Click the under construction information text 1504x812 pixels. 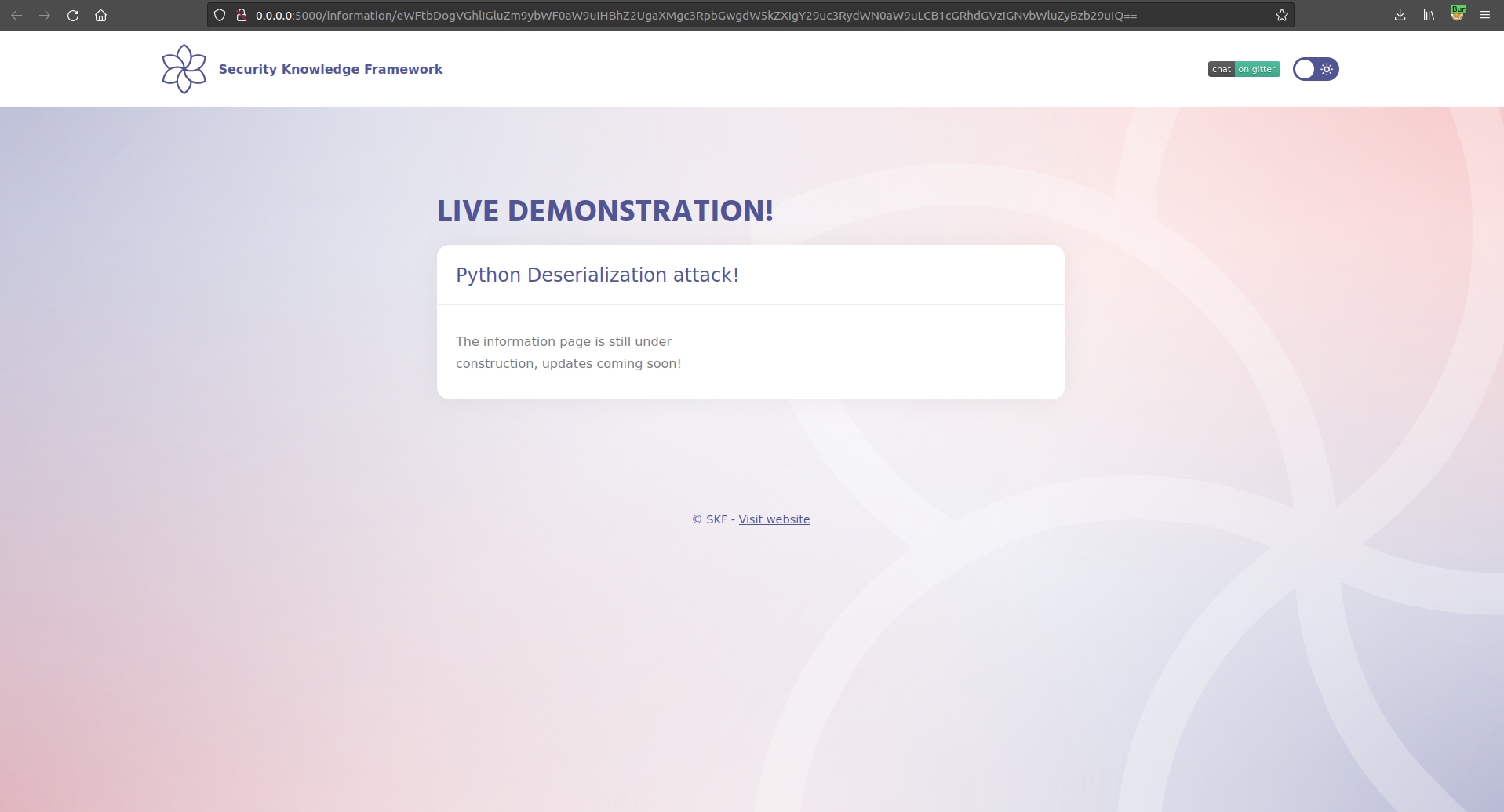tap(568, 352)
